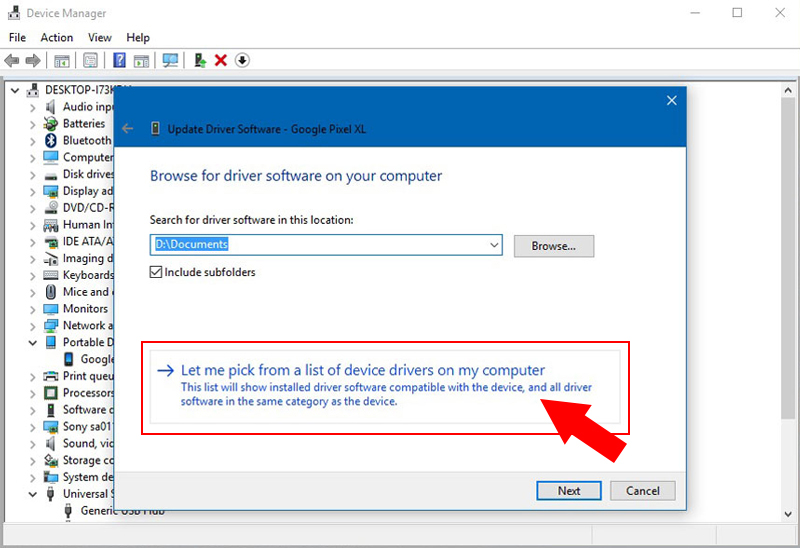Click the scrollbar down arrow in Device Manager

point(788,514)
